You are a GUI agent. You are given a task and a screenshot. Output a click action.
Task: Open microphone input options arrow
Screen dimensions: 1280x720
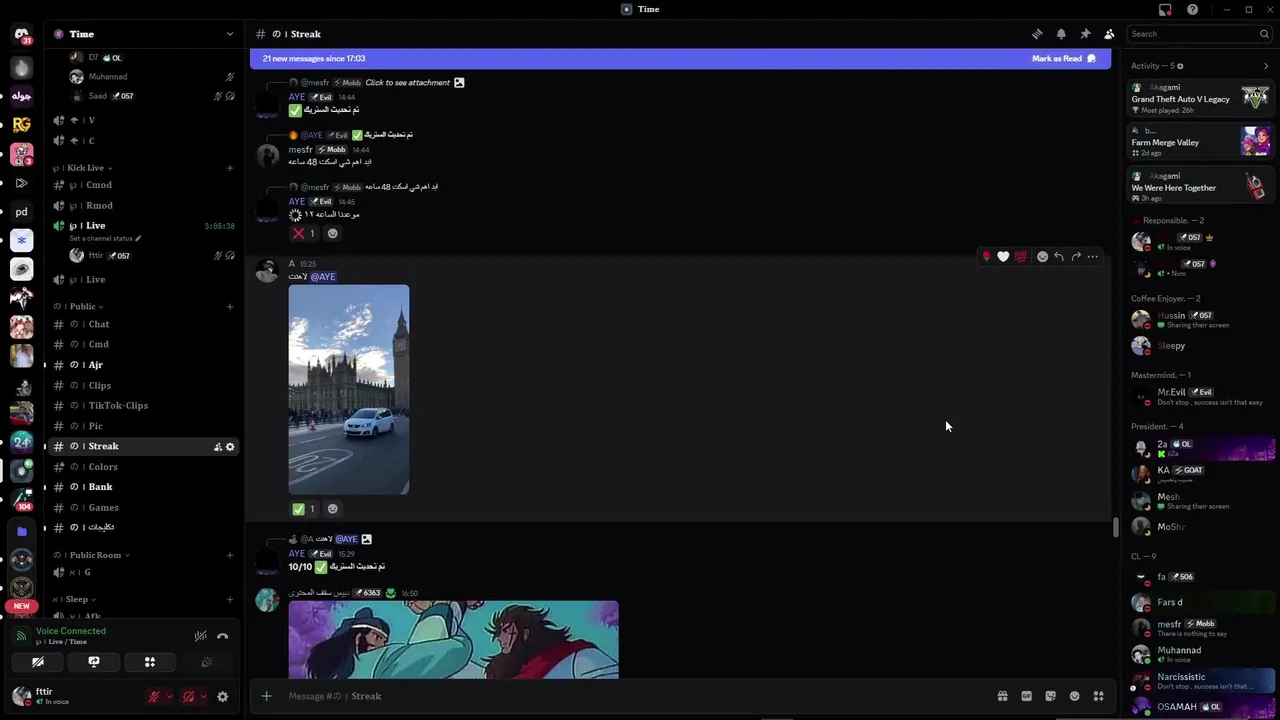click(x=169, y=697)
